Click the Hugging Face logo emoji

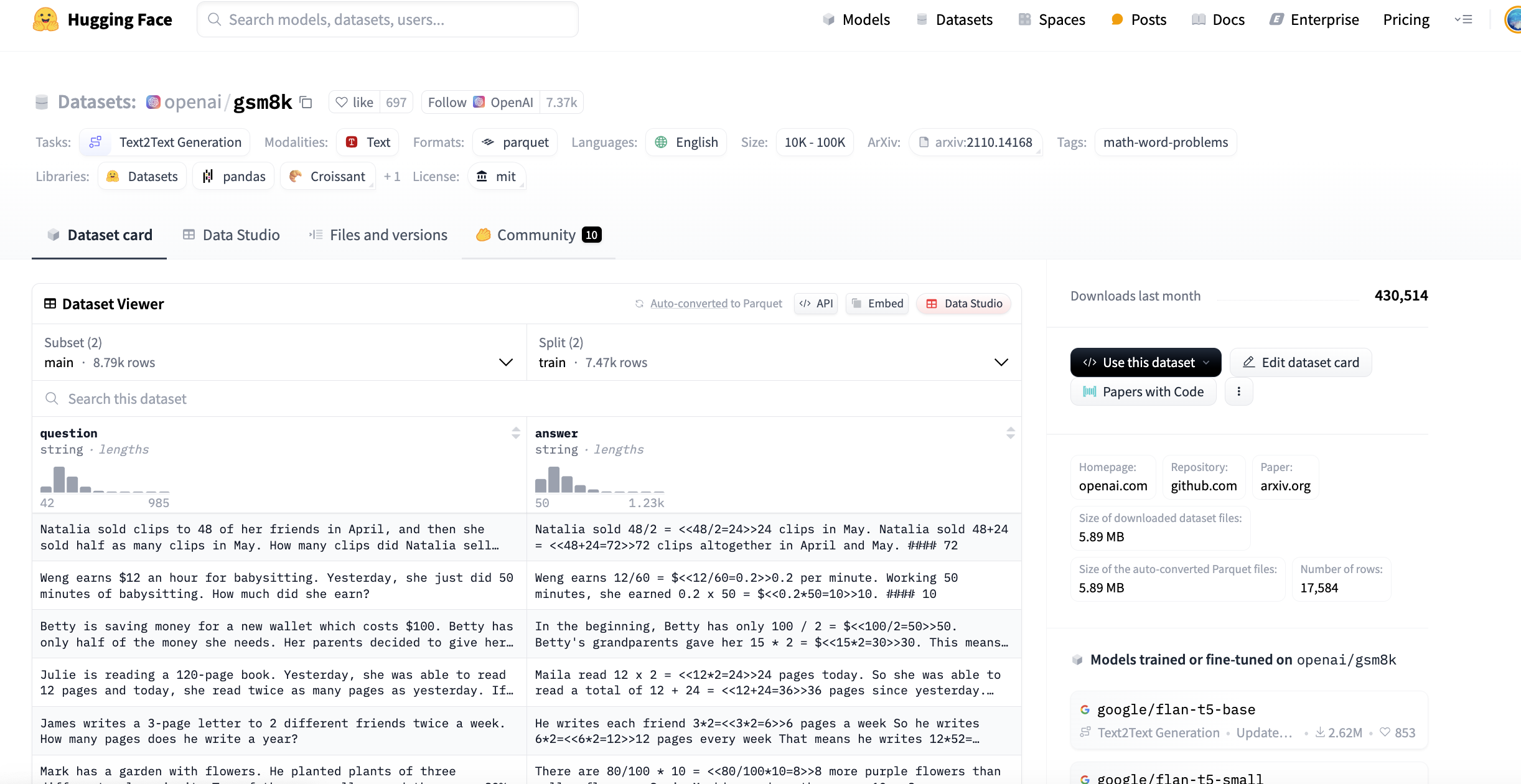pyautogui.click(x=45, y=19)
